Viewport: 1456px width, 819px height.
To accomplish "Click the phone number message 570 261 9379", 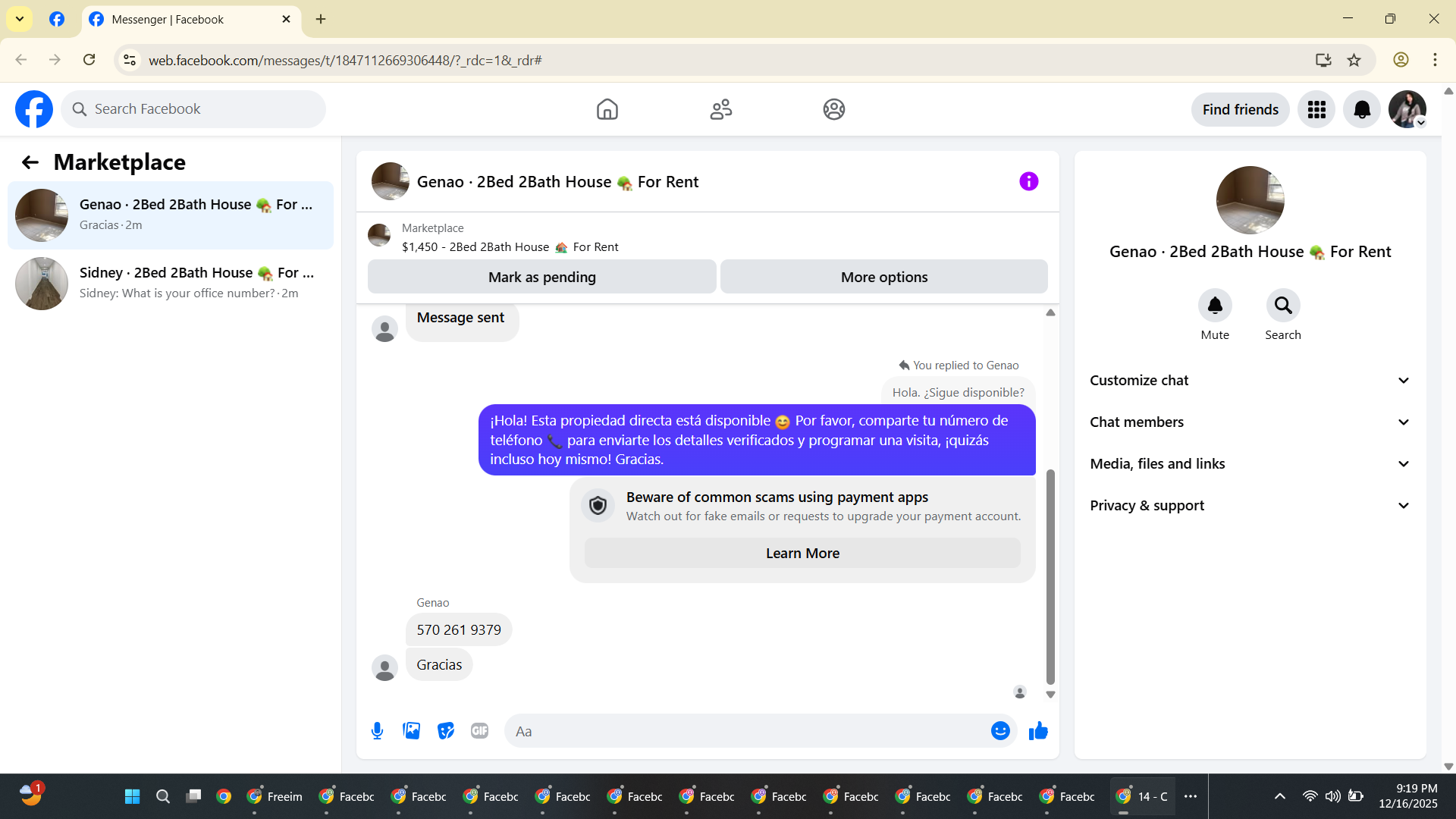I will 459,630.
